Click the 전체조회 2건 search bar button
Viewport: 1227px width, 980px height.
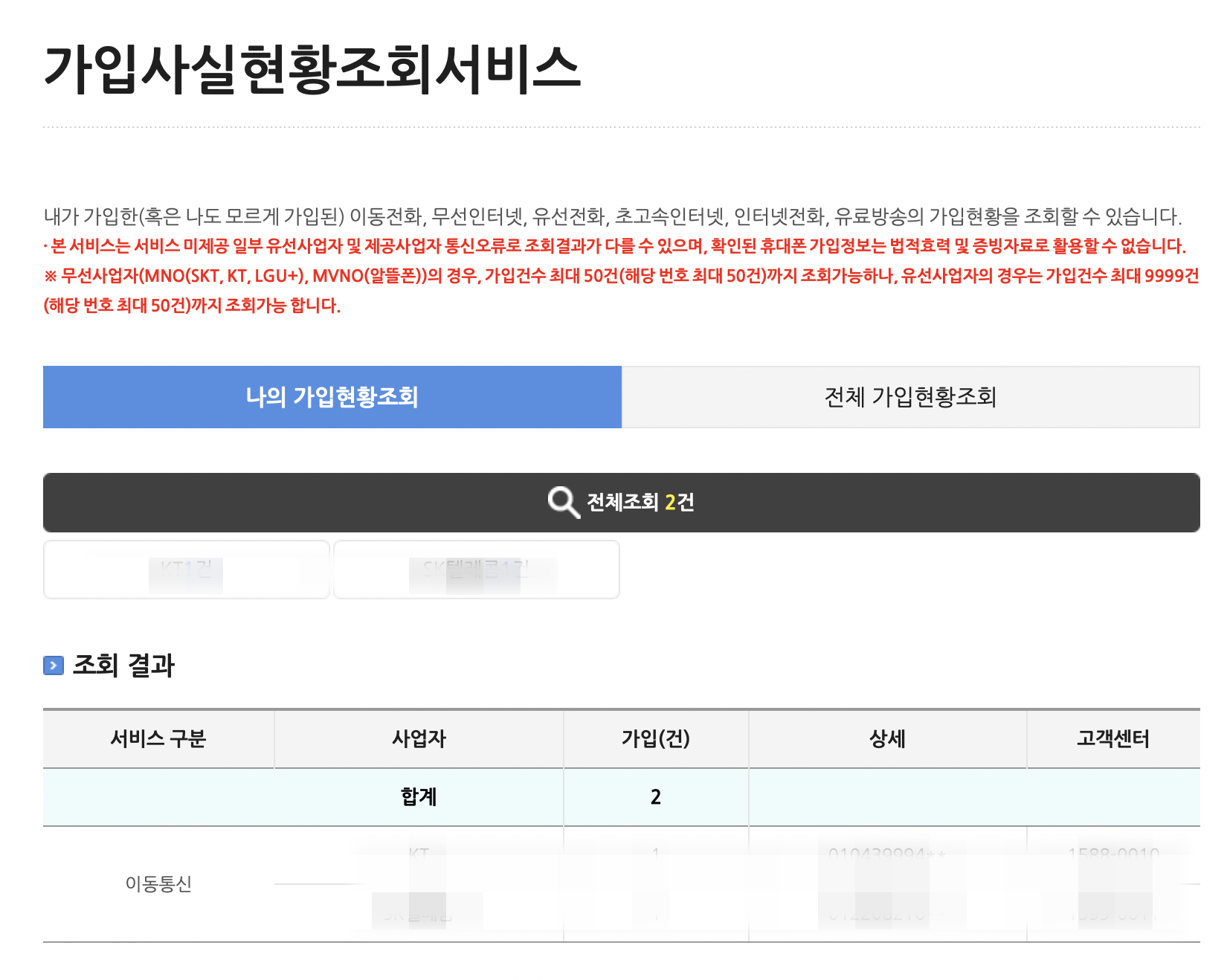tap(622, 503)
